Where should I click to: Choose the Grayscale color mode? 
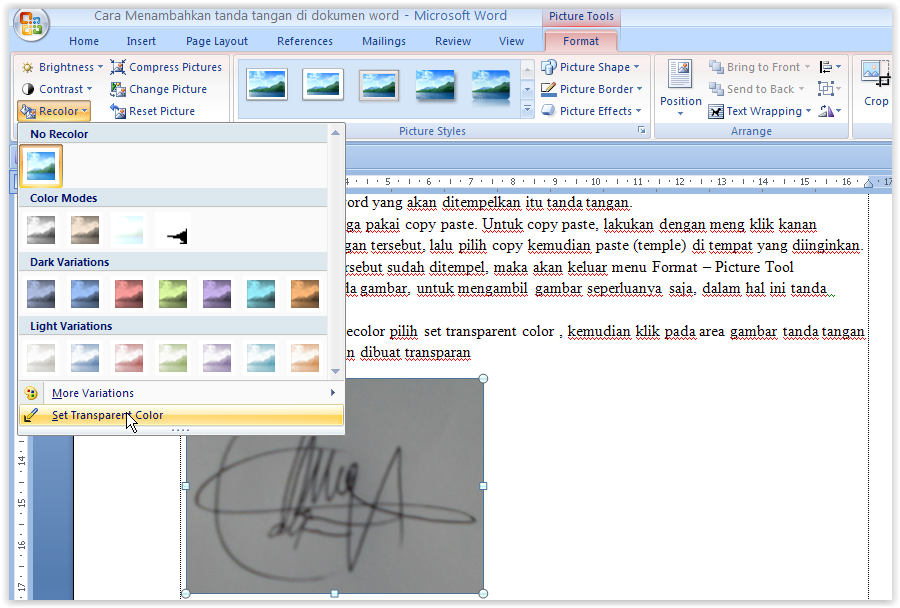coord(41,230)
